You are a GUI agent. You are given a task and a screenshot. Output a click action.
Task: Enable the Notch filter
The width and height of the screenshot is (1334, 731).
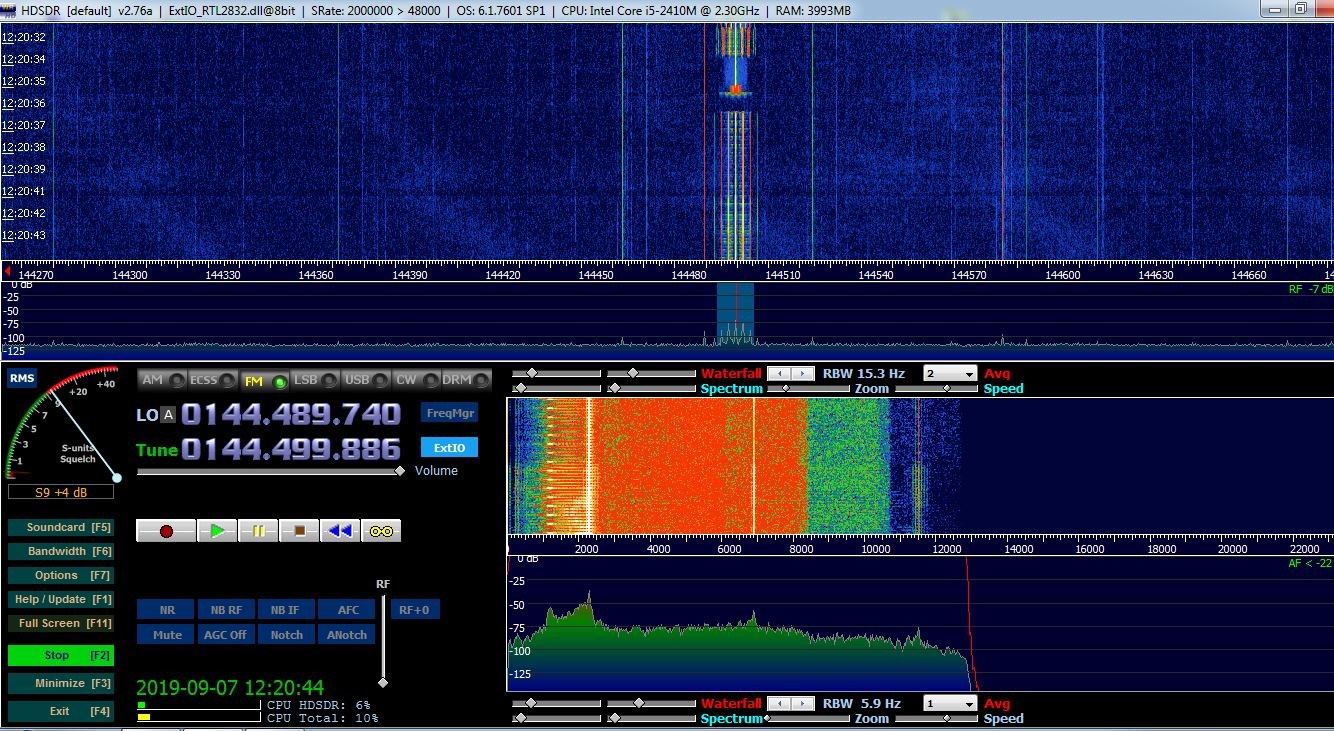point(285,635)
